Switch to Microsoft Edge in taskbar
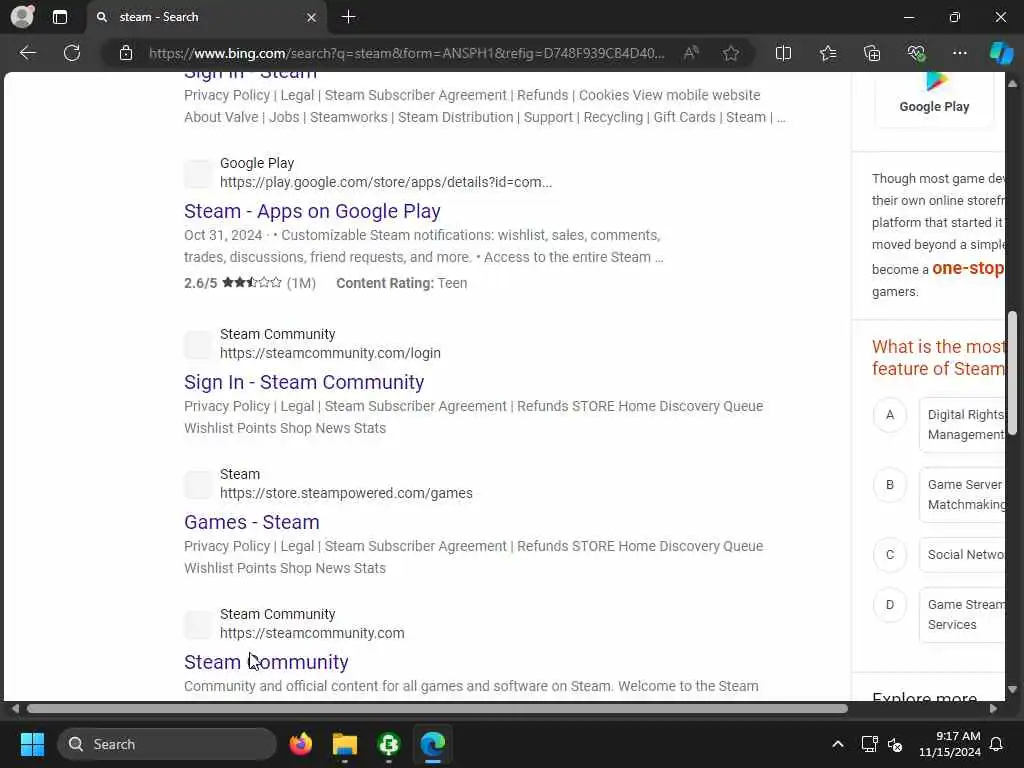 432,744
